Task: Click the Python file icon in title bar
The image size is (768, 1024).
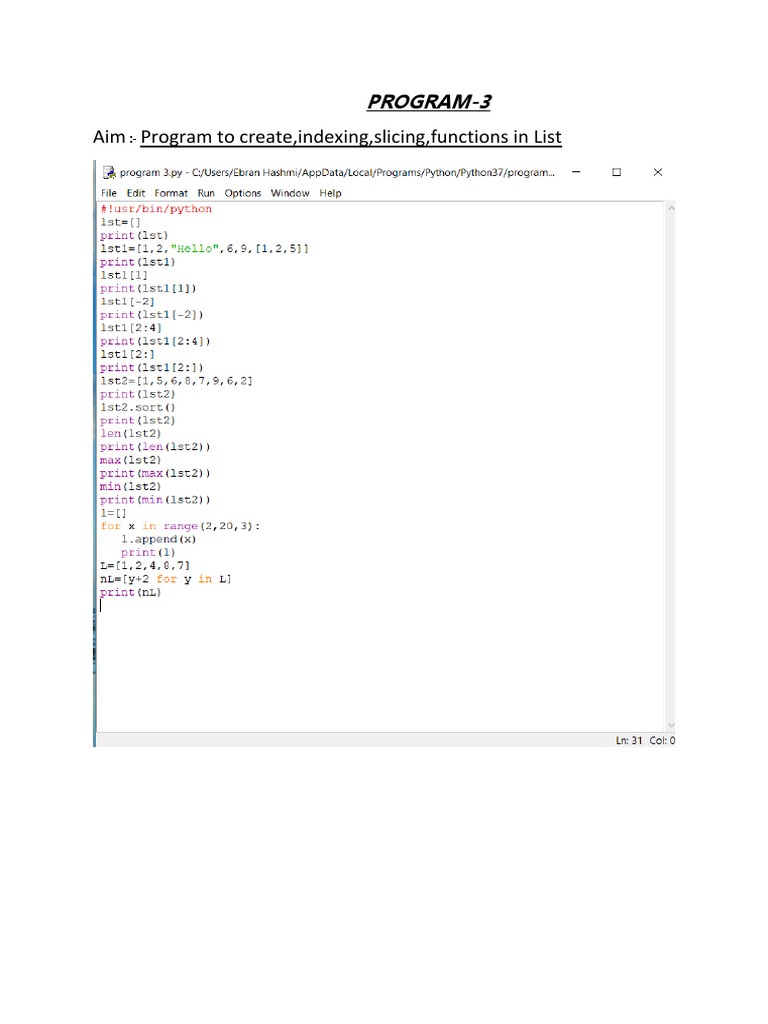Action: coord(109,172)
